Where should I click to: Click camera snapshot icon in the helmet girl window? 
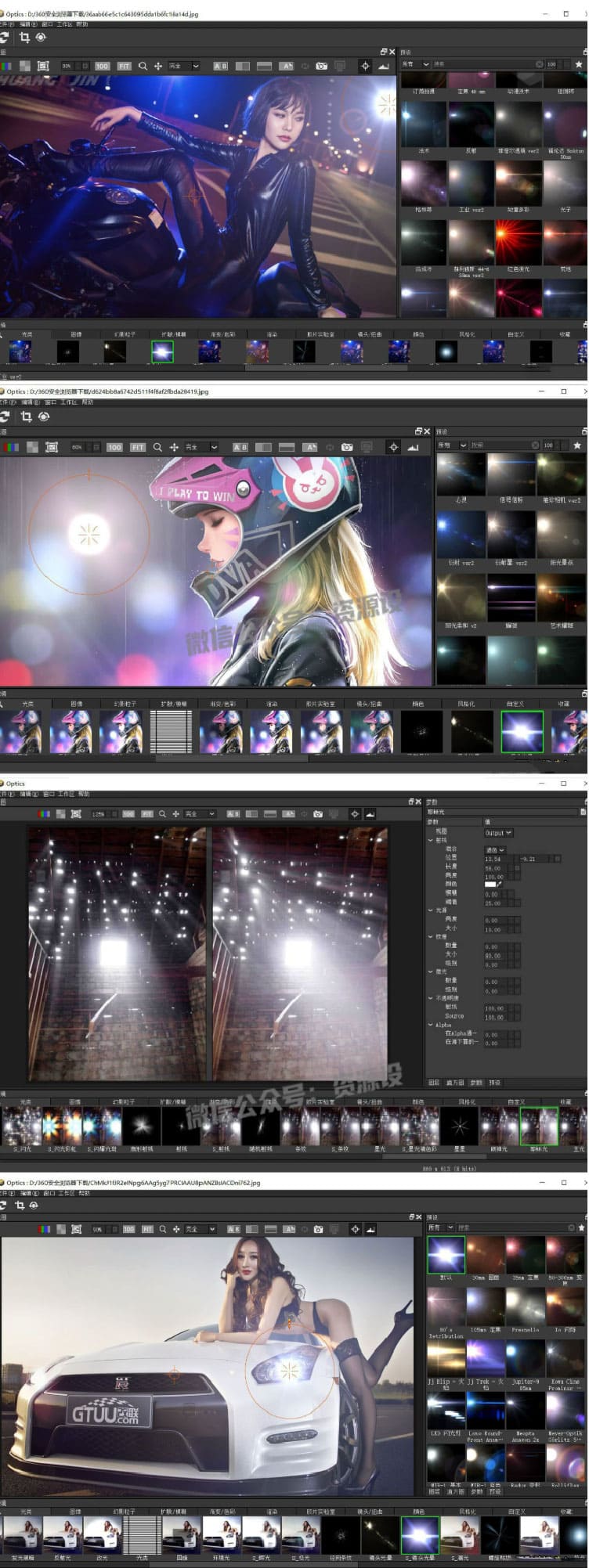[347, 447]
